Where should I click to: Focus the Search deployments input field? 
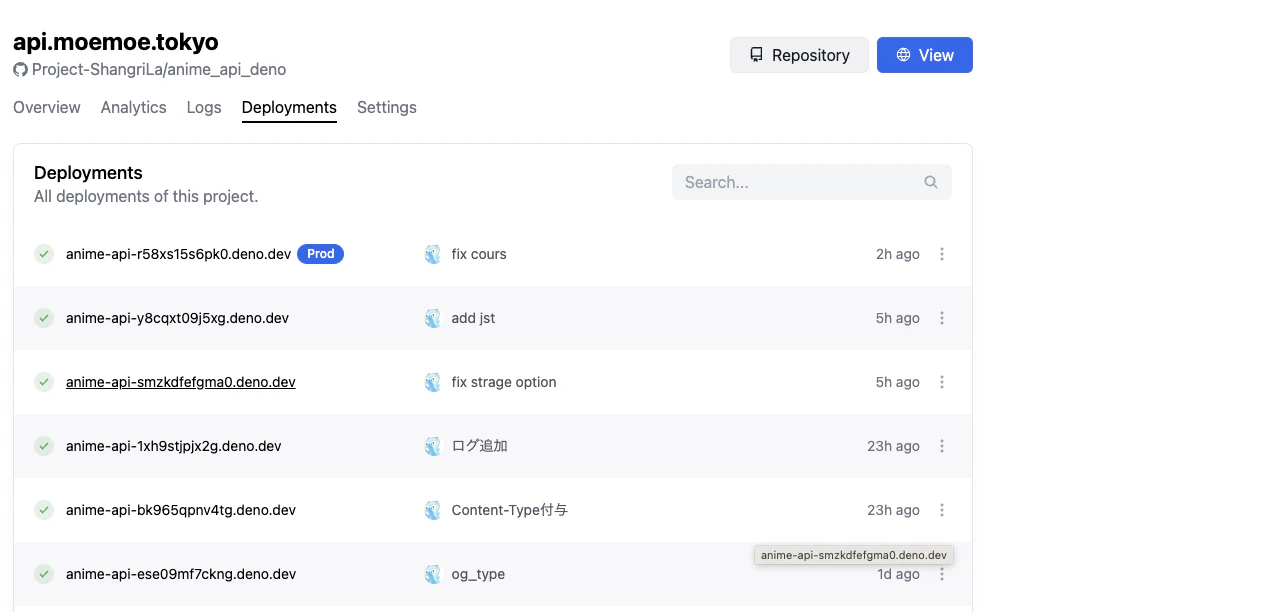point(812,182)
